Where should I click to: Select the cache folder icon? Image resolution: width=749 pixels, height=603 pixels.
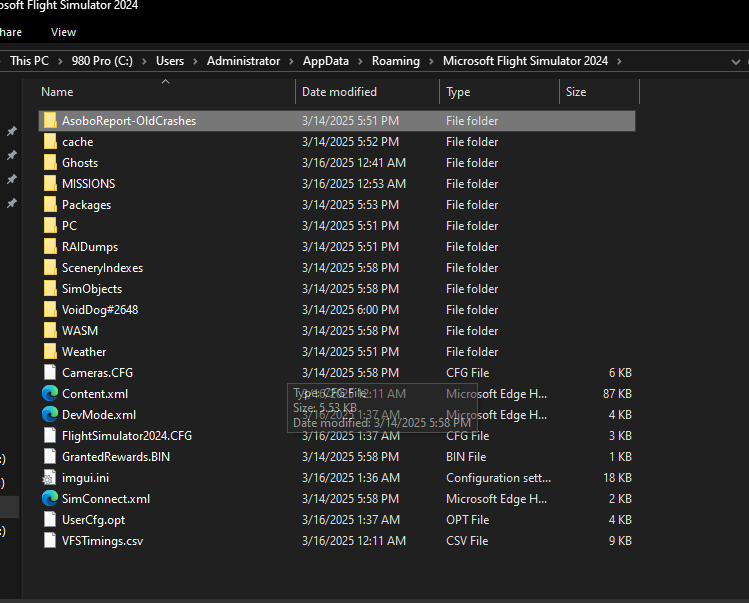coord(50,142)
